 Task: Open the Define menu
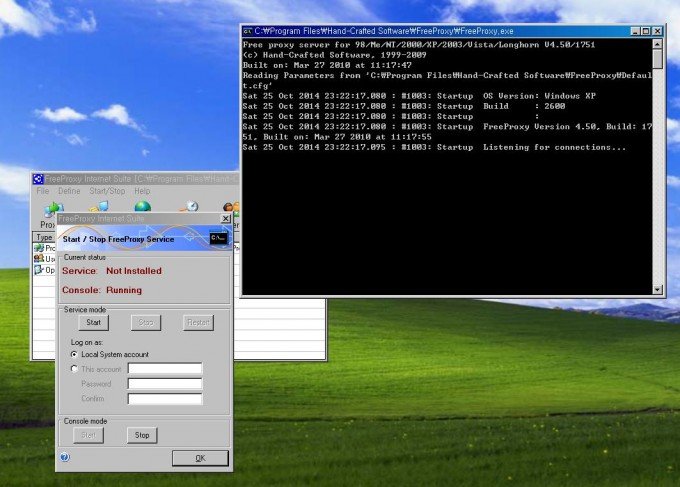(x=69, y=191)
